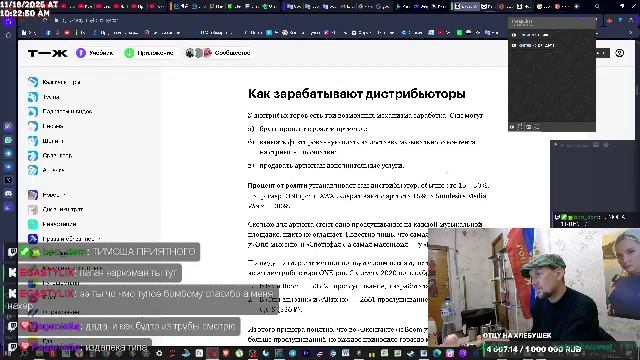Click the green Приложение icon
640x360 pixels.
tap(129, 53)
